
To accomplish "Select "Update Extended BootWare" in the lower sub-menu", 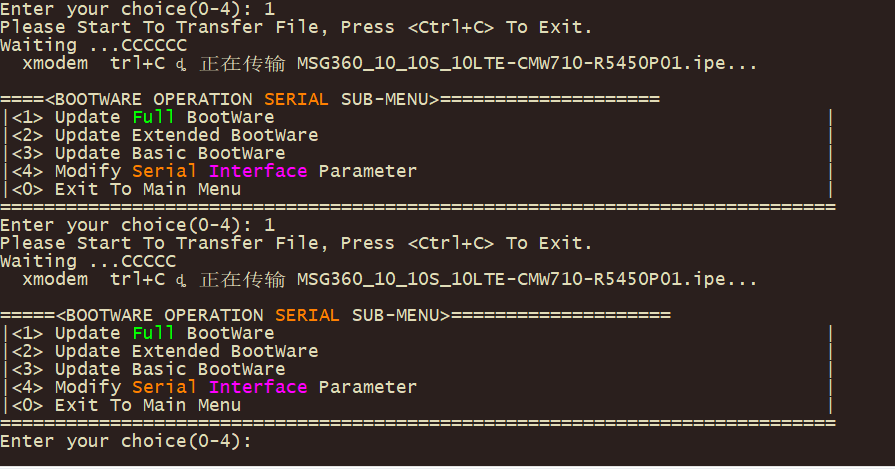I will [185, 351].
